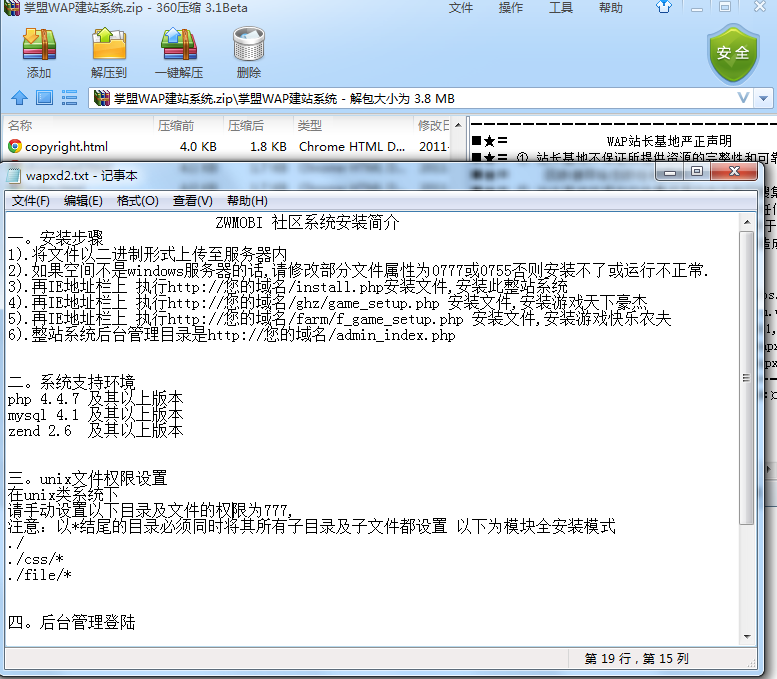This screenshot has width=777, height=679.
Task: Close the wapxd2.txt Notepad window
Action: [734, 171]
